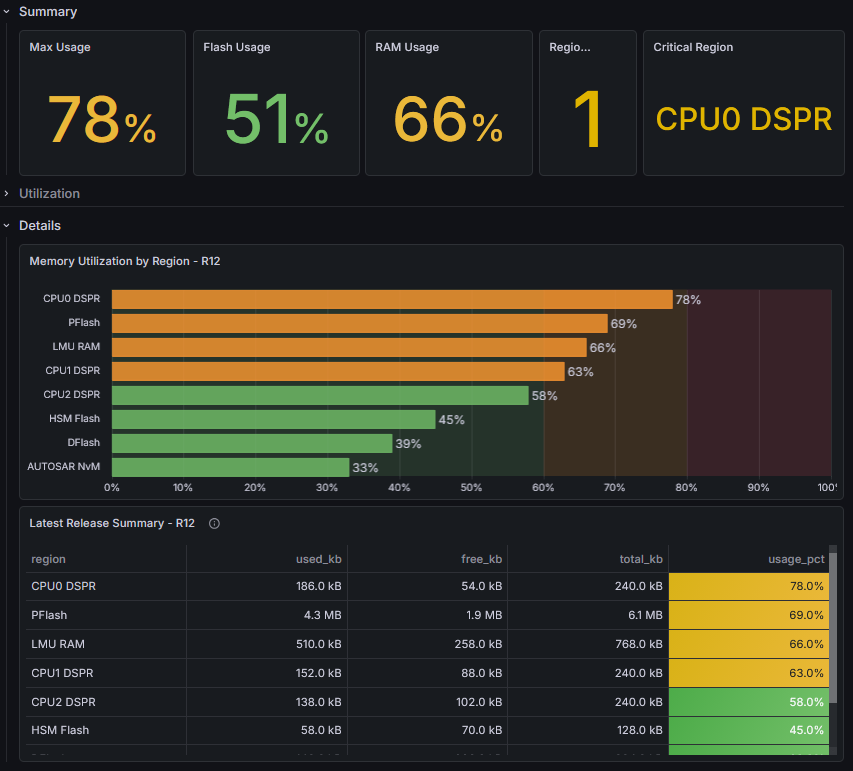Click the CPU0 DSPR critical region value
The width and height of the screenshot is (853, 771).
[744, 119]
